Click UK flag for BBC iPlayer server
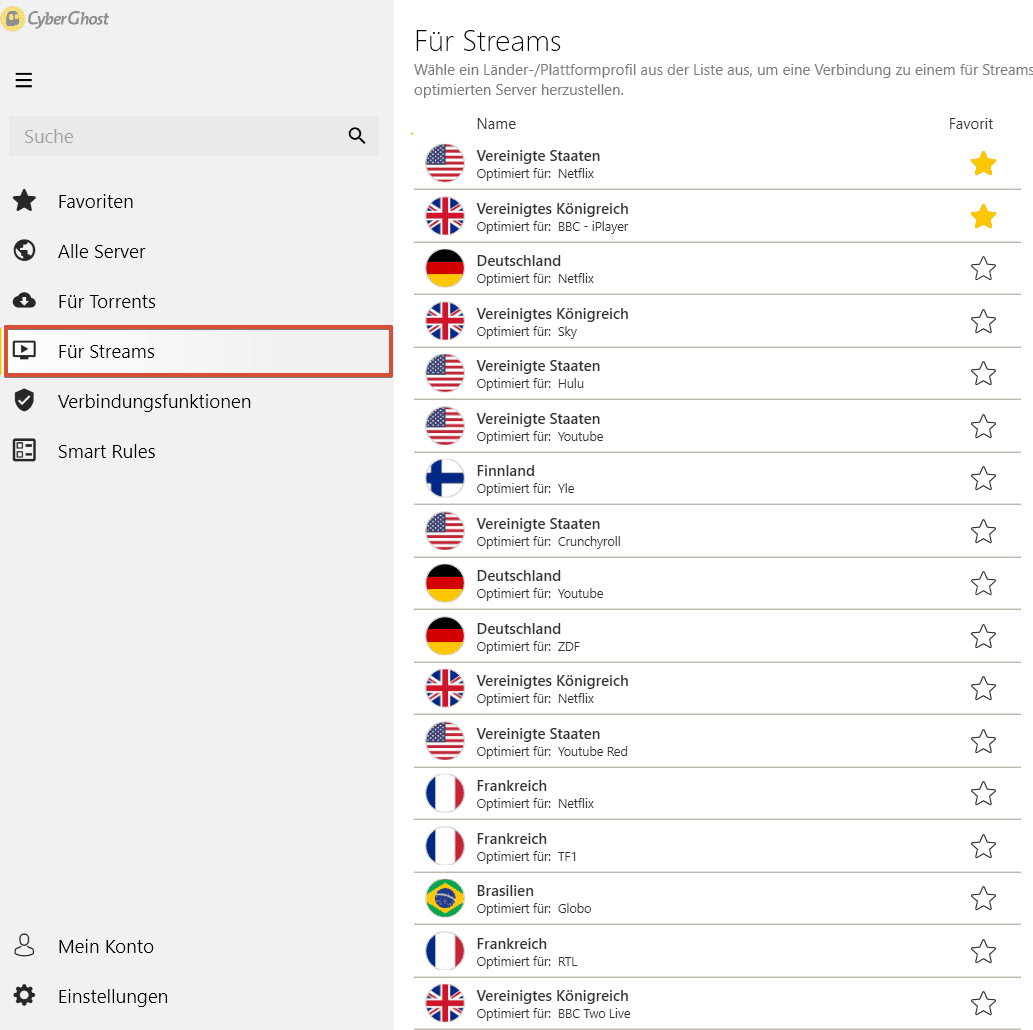 (x=445, y=215)
